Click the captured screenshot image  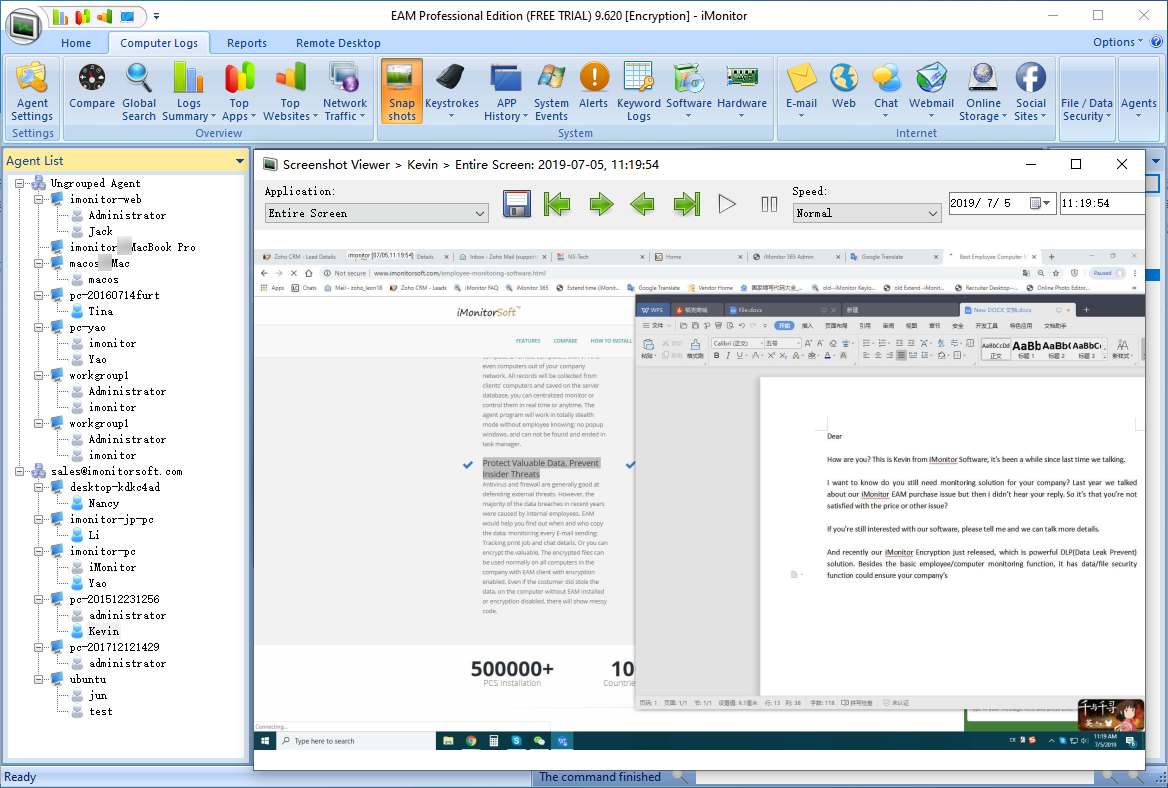coord(699,499)
